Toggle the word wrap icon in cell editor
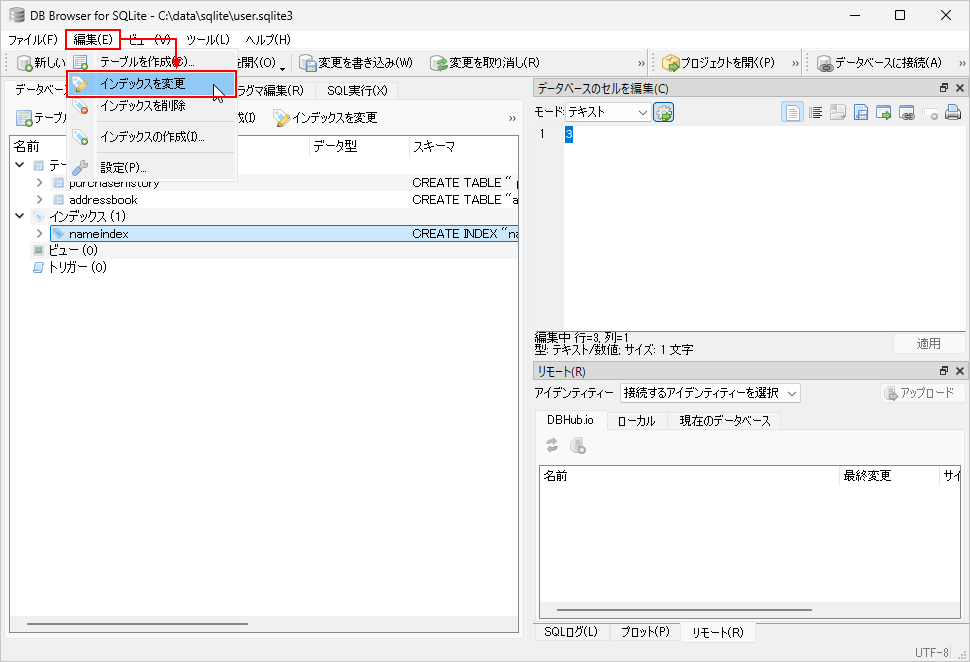Image resolution: width=970 pixels, height=662 pixels. pos(815,113)
